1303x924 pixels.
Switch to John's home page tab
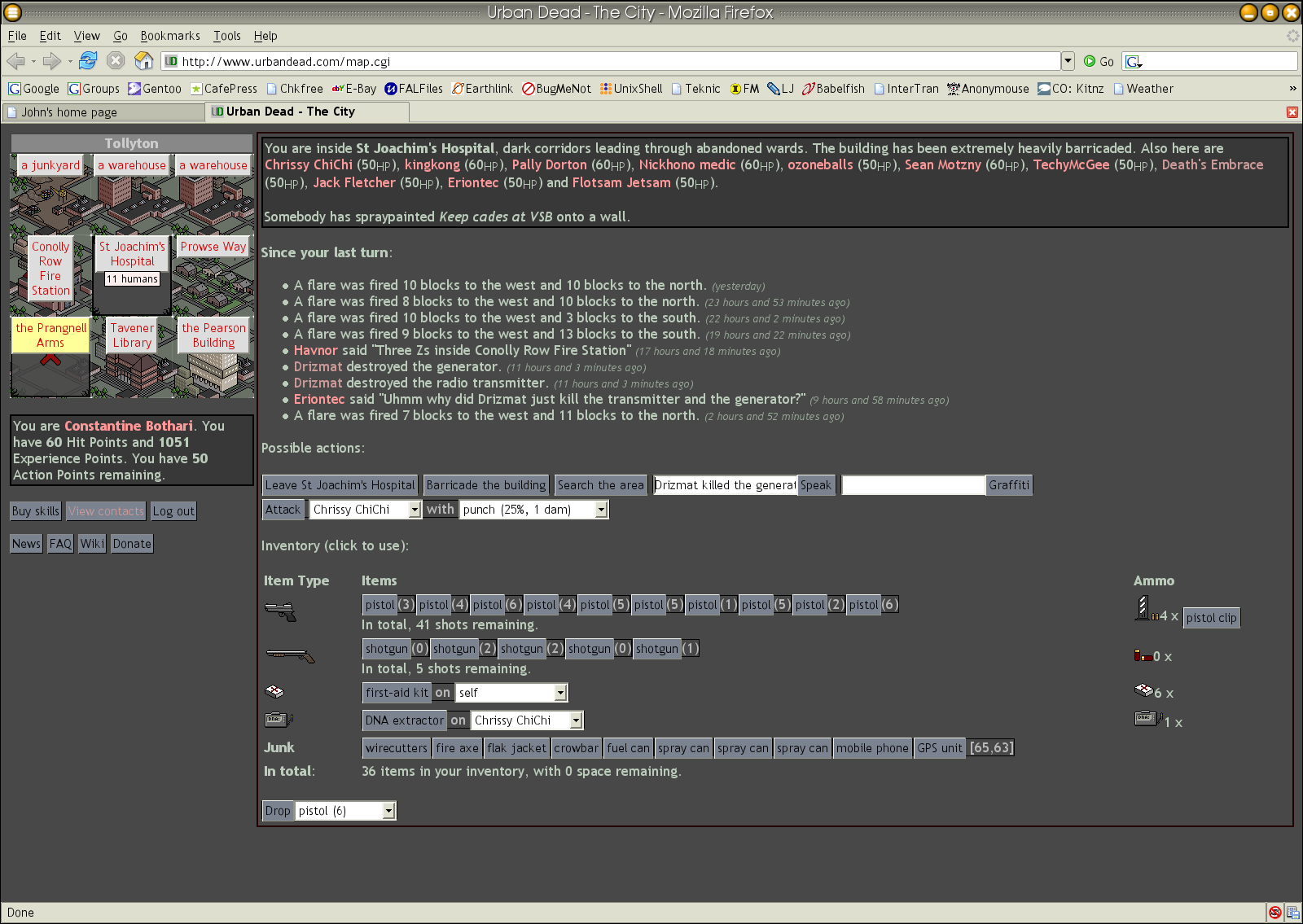[x=103, y=112]
